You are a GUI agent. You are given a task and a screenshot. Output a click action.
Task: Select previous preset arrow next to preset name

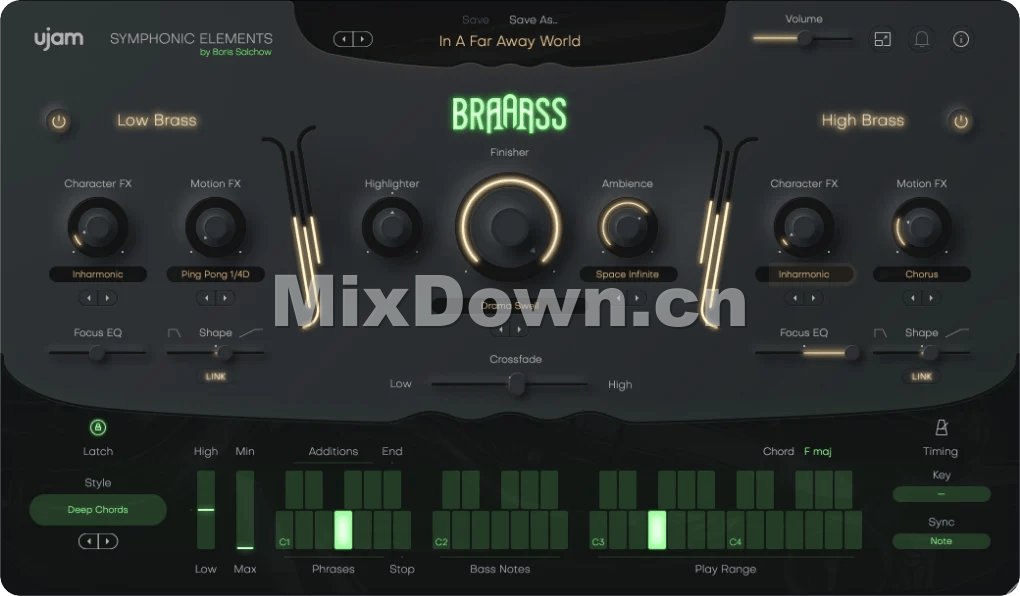click(343, 39)
